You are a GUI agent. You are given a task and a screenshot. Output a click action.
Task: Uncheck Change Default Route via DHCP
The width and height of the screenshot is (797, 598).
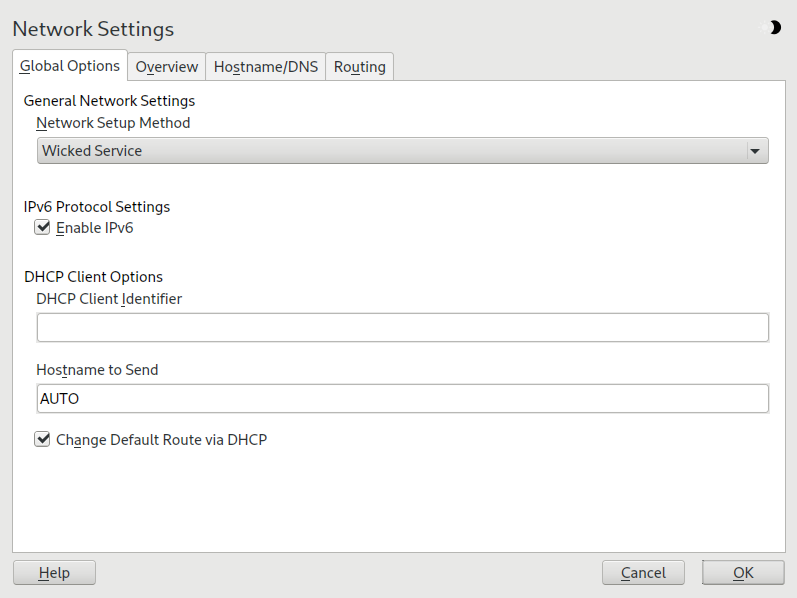click(x=43, y=439)
